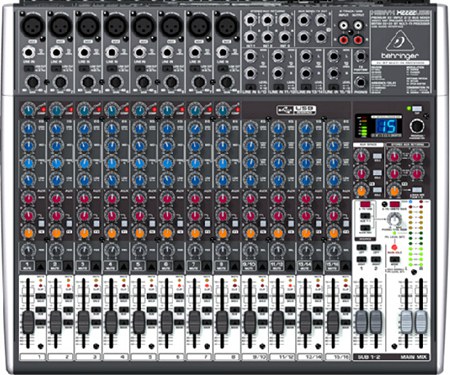Screen dimensions: 450x375
Task: Click the channel 4 high EQ knob
Action: [112, 128]
